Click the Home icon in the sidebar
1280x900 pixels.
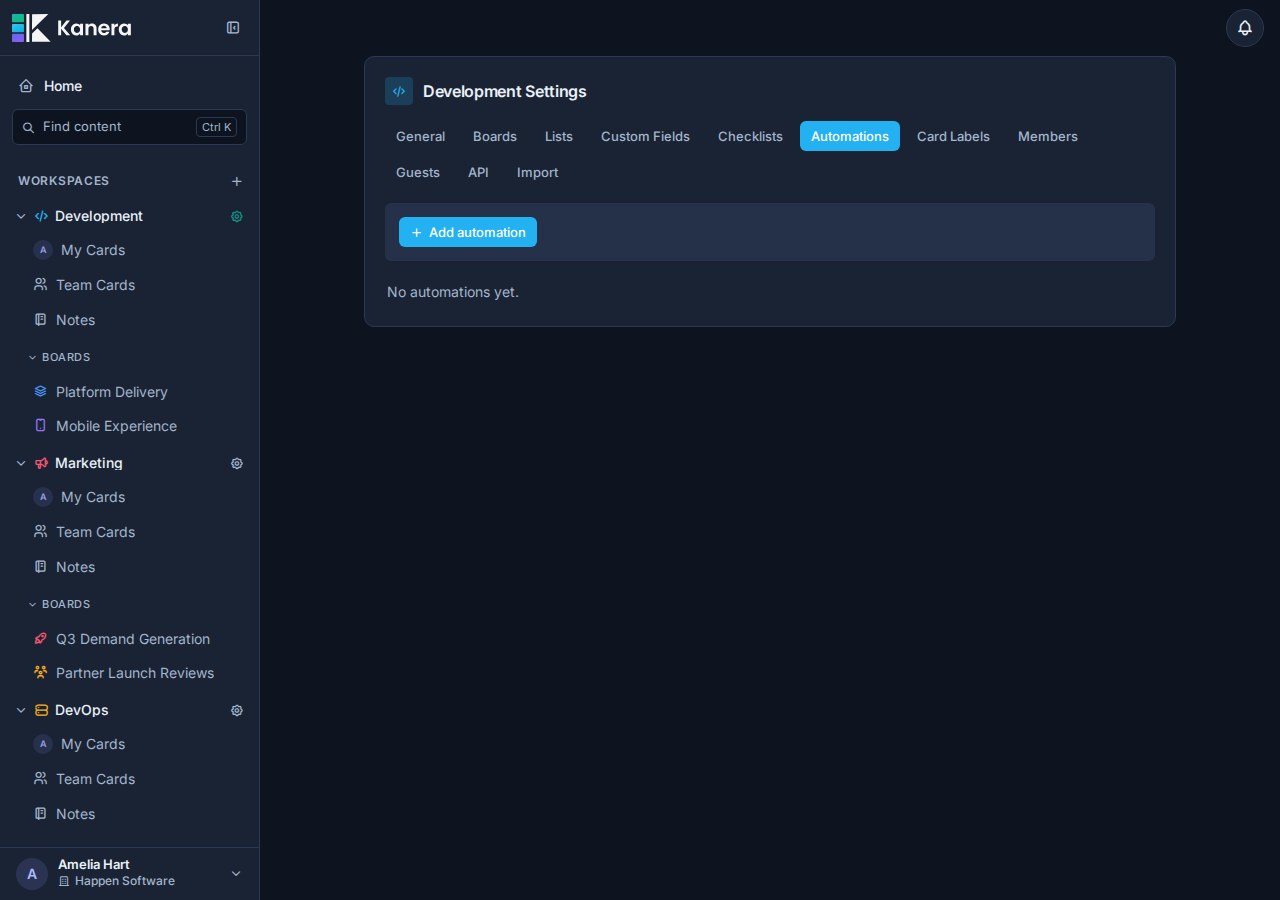26,86
